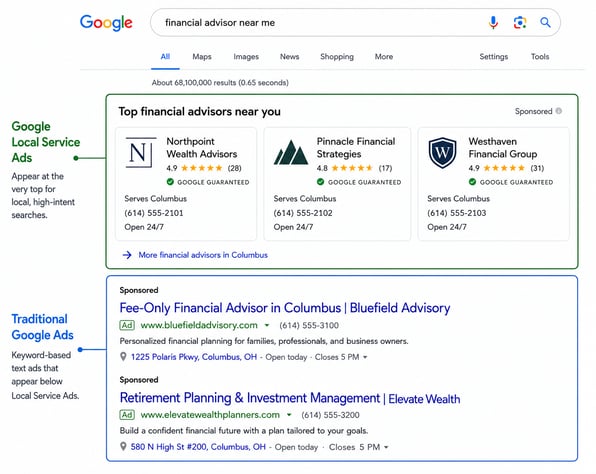Image resolution: width=596 pixels, height=474 pixels.
Task: Expand Bluefield hours Closes 5 PM arrow
Action: tap(365, 357)
